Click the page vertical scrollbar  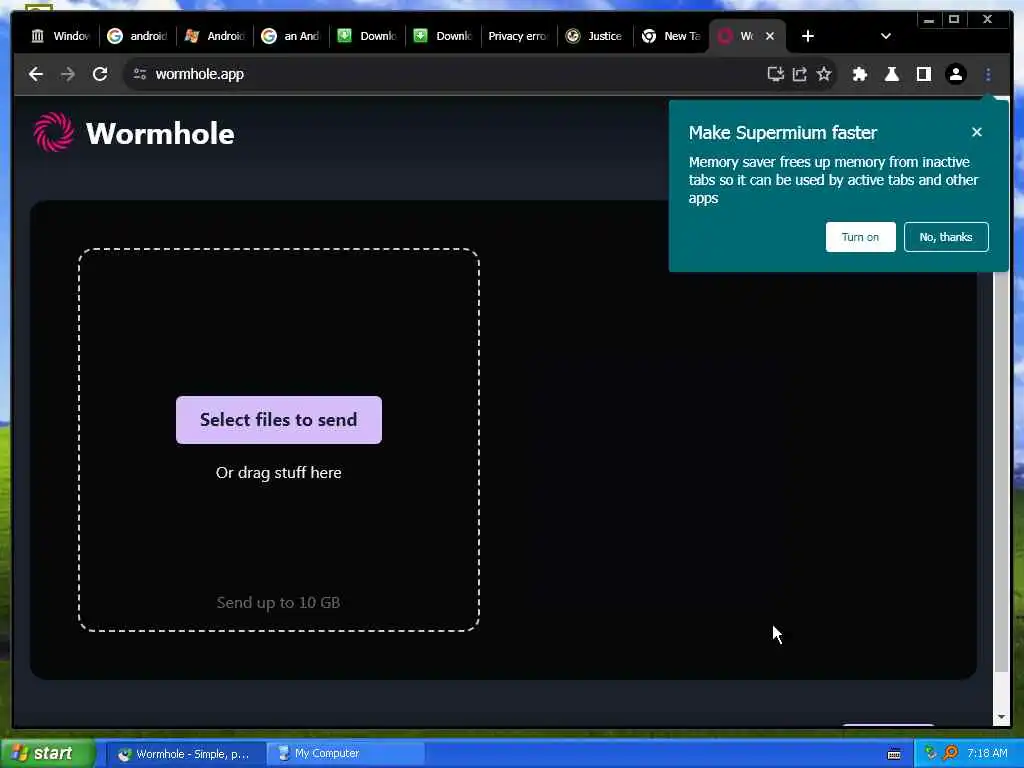pyautogui.click(x=1001, y=470)
